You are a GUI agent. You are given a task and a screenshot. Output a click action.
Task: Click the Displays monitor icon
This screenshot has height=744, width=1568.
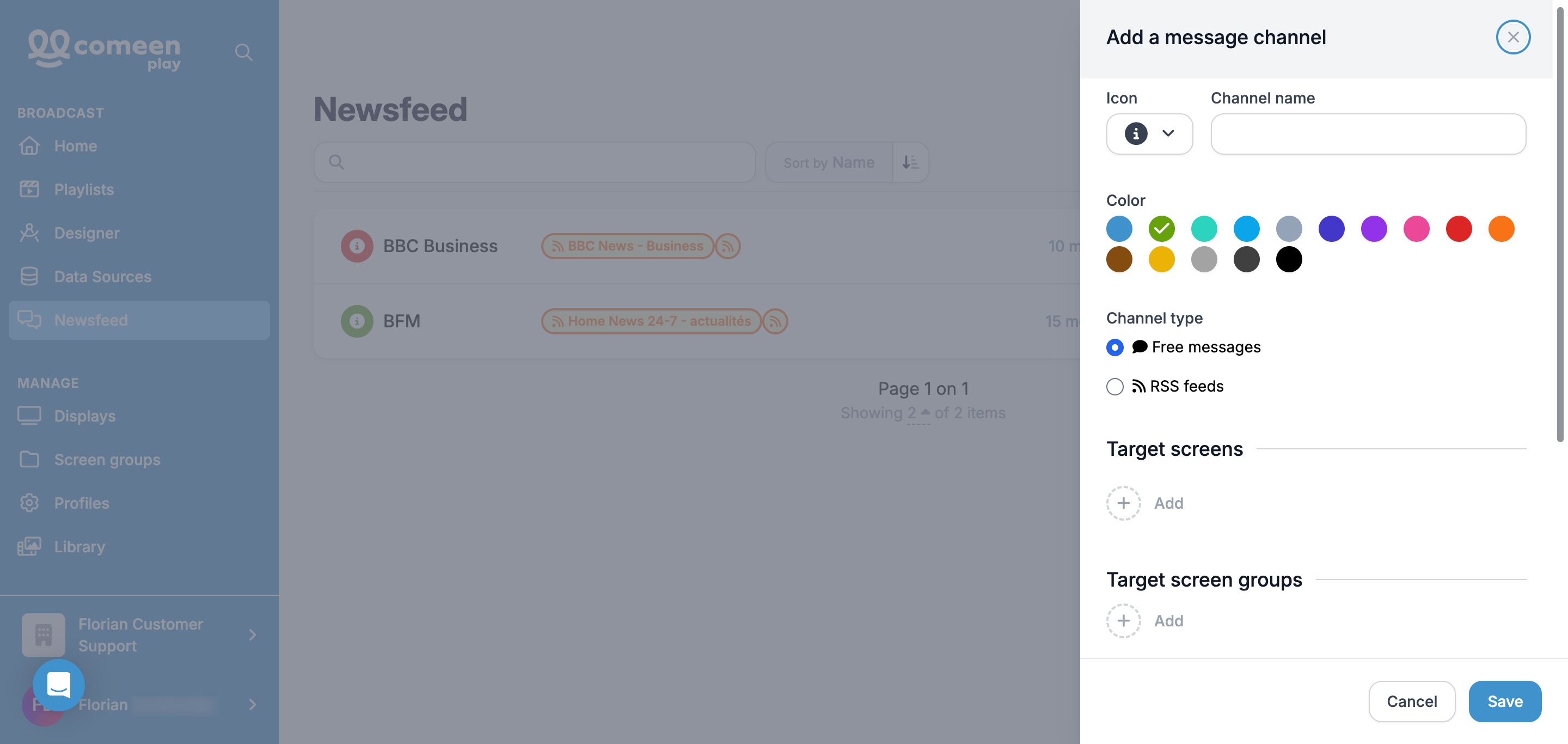coord(29,416)
